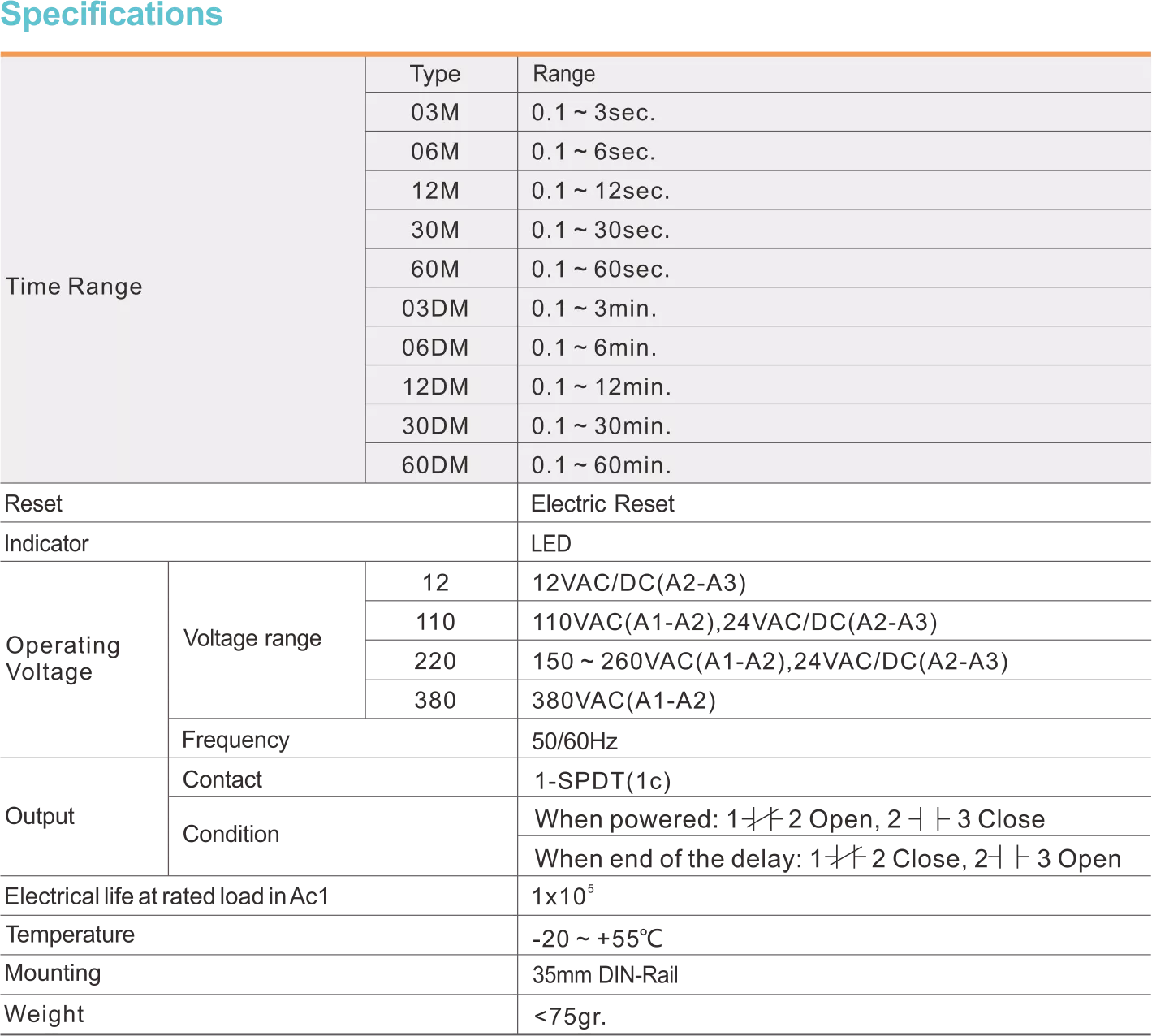Click the 12M type cell
The image size is (1152, 1036).
point(435,191)
